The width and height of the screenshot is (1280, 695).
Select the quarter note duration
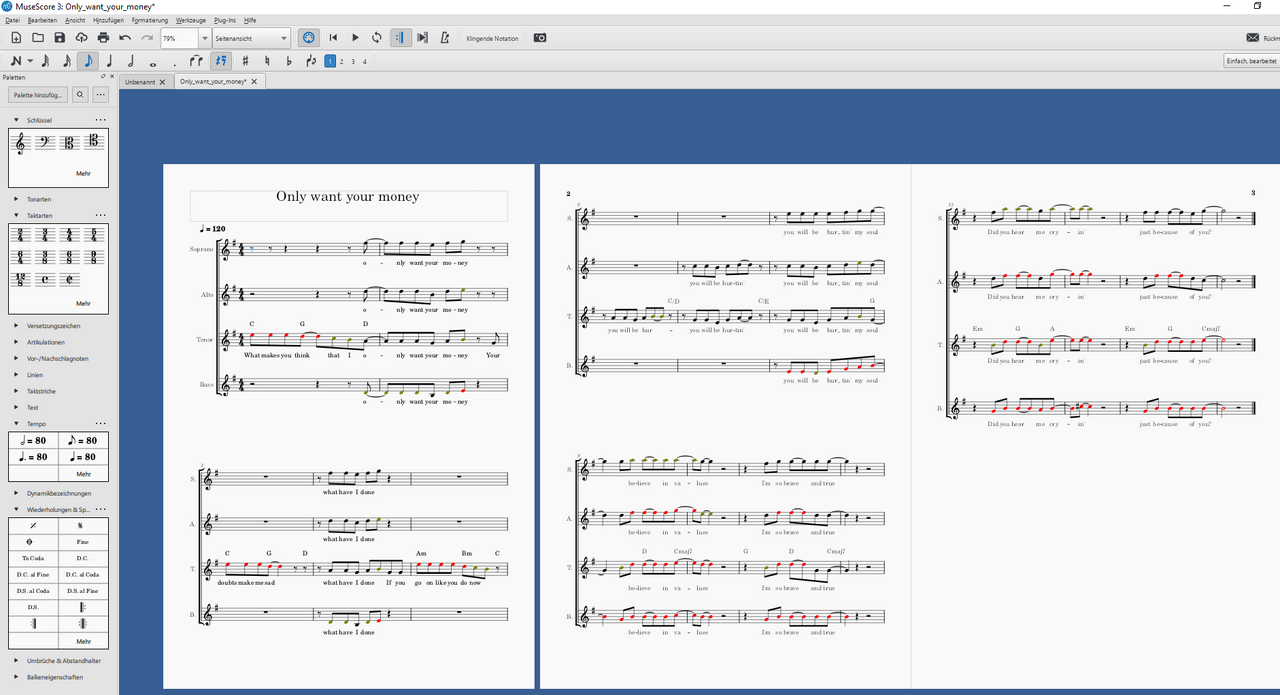pos(110,61)
